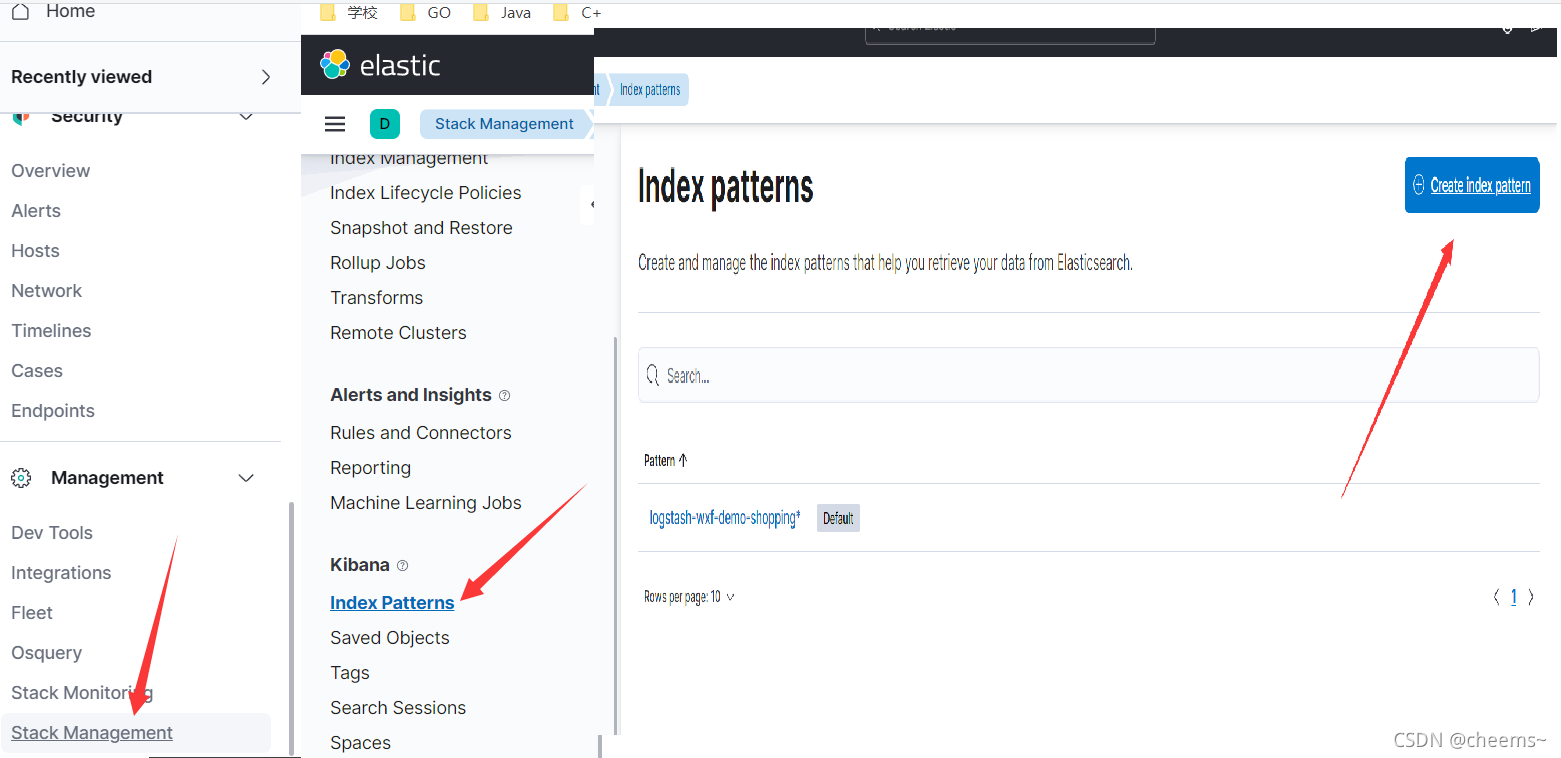Open Spaces

[361, 743]
